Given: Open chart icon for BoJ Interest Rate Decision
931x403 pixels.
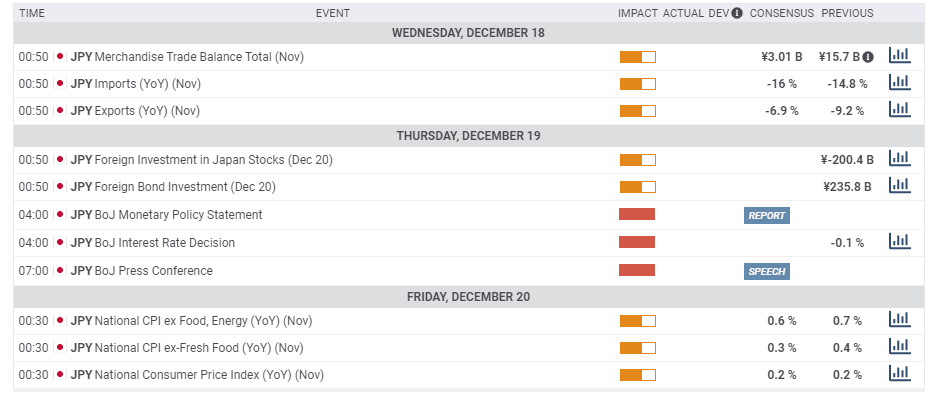Looking at the screenshot, I should [899, 241].
